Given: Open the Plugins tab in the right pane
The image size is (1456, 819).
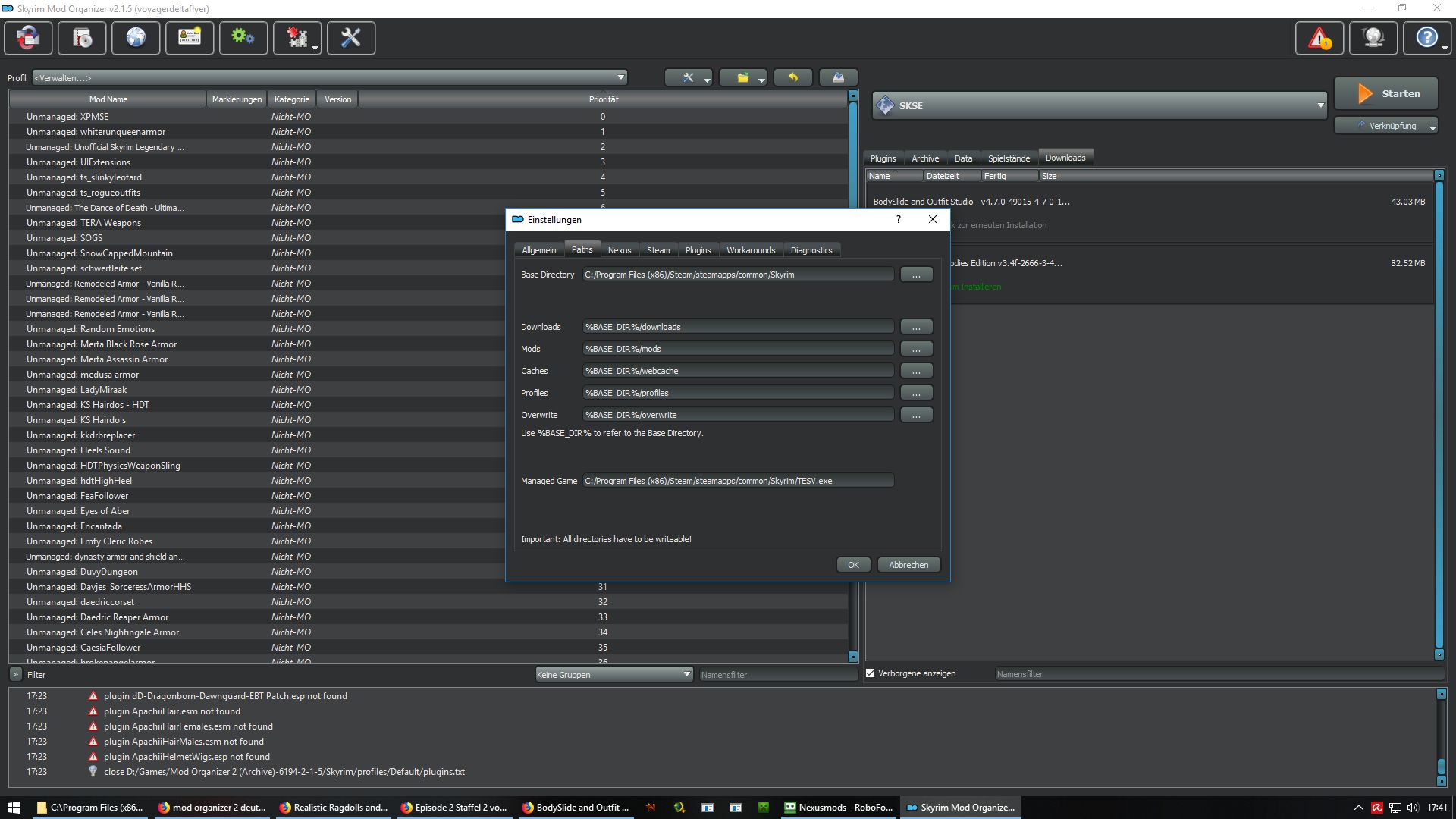Looking at the screenshot, I should 883,158.
